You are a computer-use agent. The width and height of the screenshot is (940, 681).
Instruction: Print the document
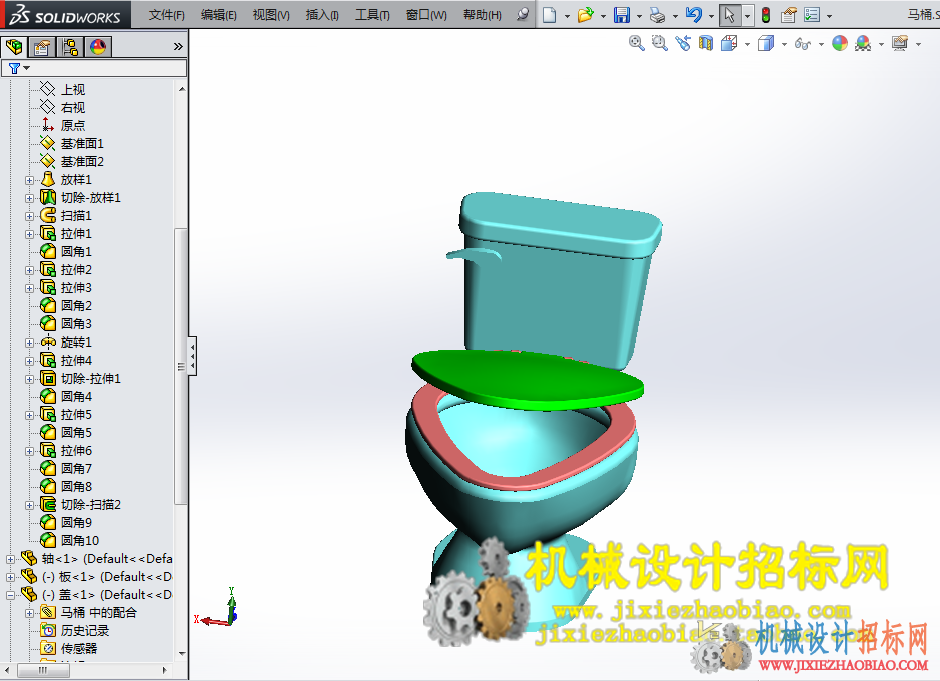[658, 15]
